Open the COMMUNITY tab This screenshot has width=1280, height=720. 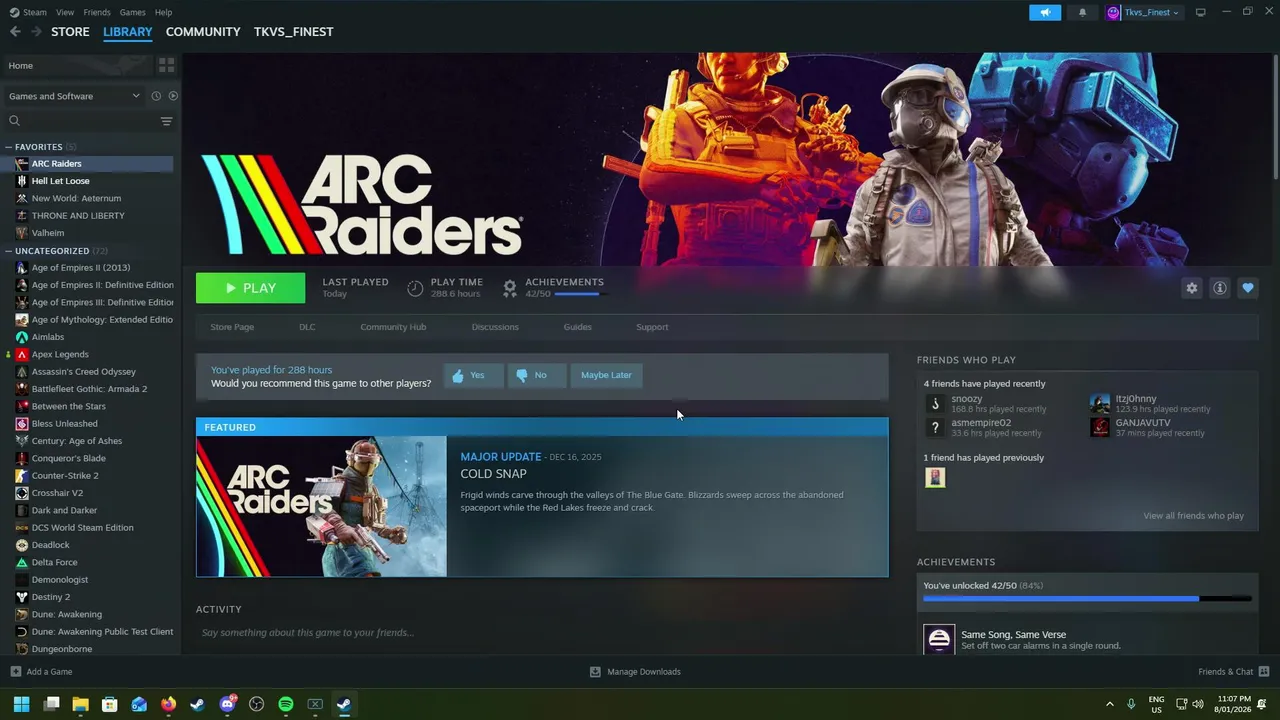[203, 32]
